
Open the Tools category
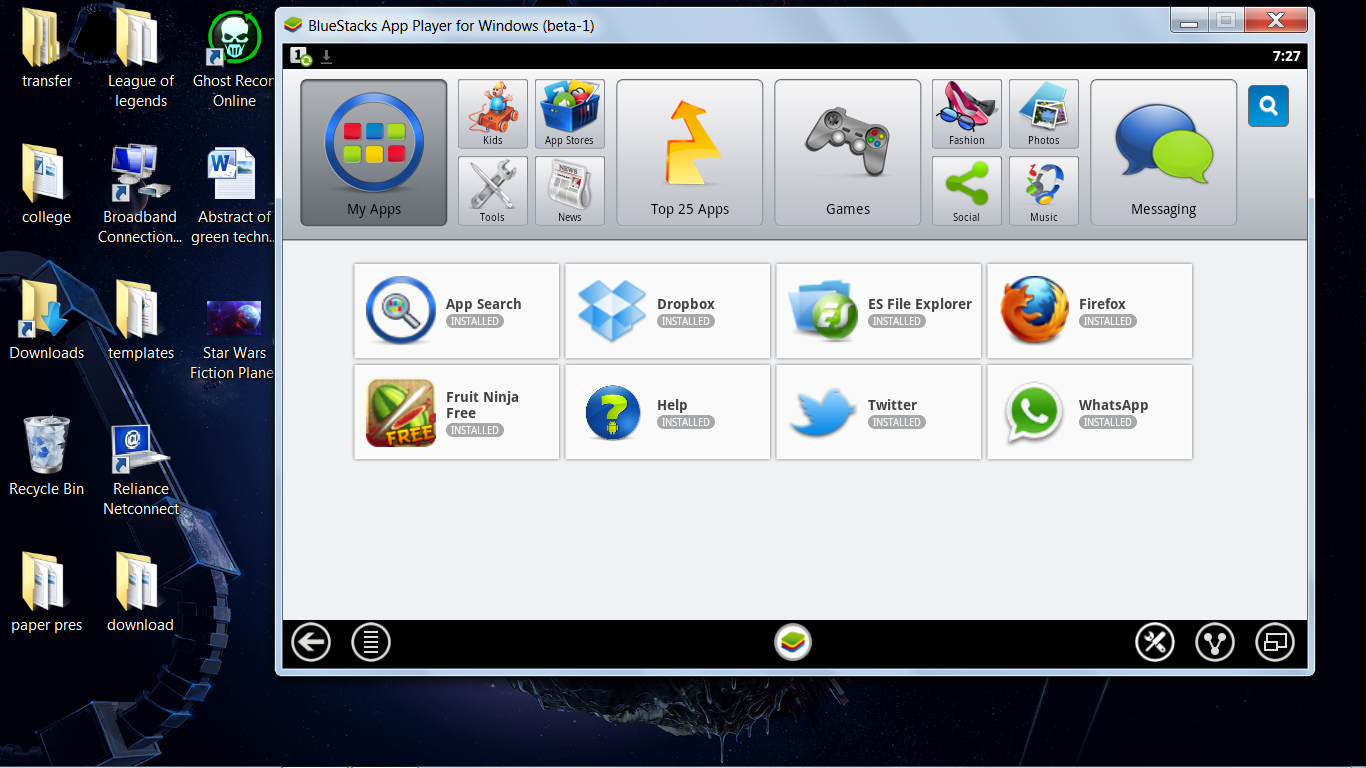click(x=492, y=190)
